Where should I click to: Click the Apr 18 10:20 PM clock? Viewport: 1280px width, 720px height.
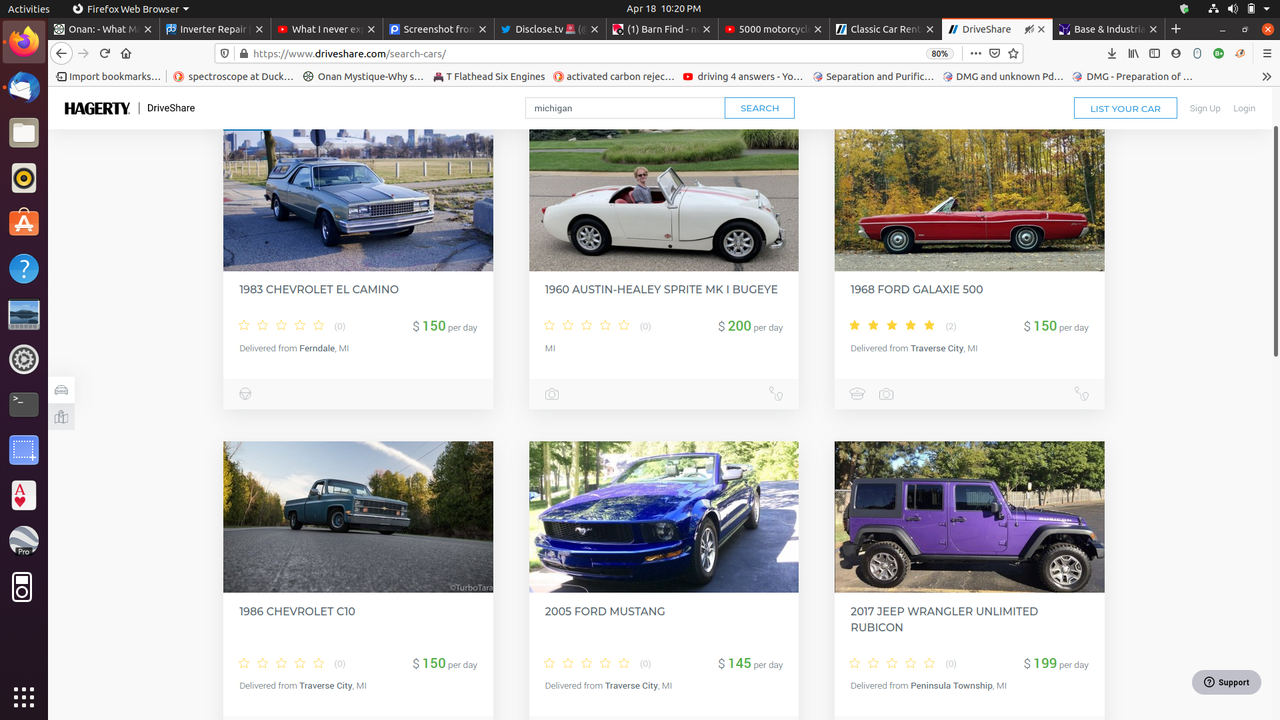(663, 8)
